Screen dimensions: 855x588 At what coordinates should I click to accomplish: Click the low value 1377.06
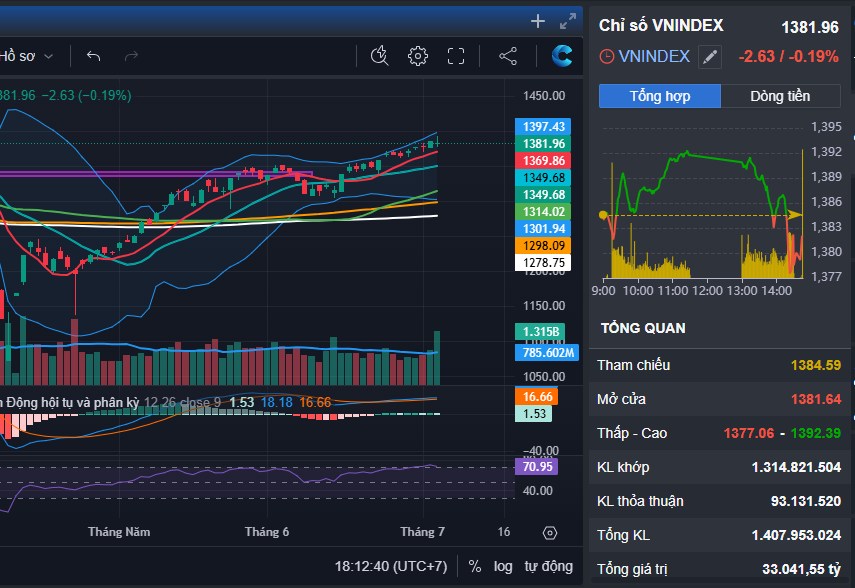tap(749, 433)
